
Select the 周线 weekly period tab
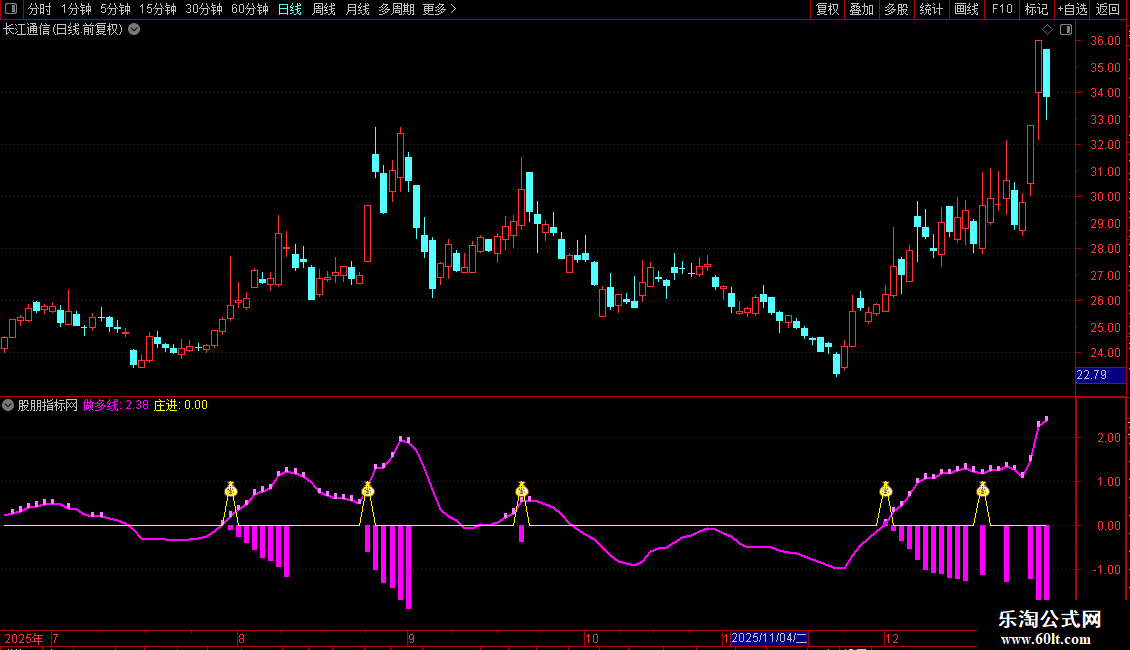(324, 9)
